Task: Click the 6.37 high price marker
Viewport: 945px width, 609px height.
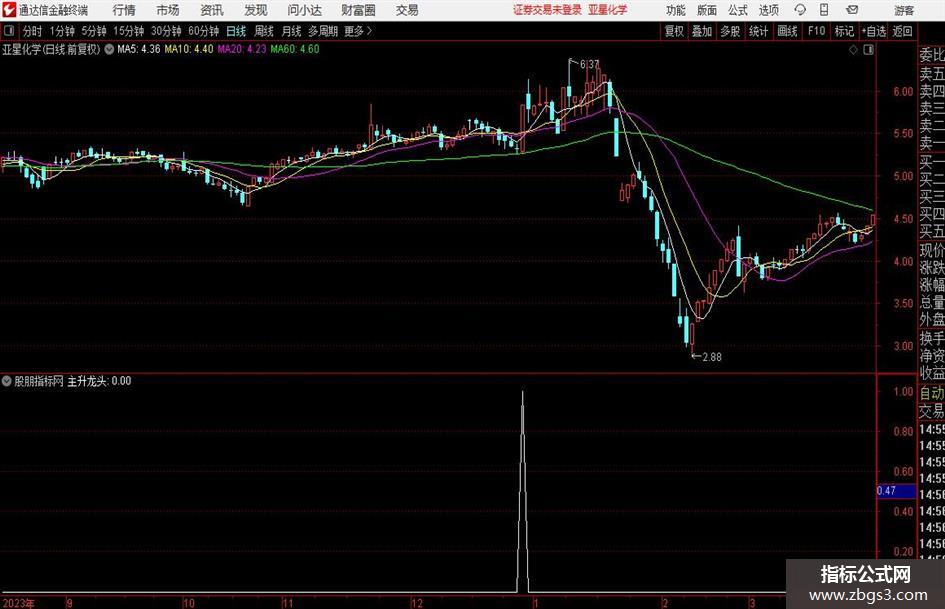Action: (589, 64)
